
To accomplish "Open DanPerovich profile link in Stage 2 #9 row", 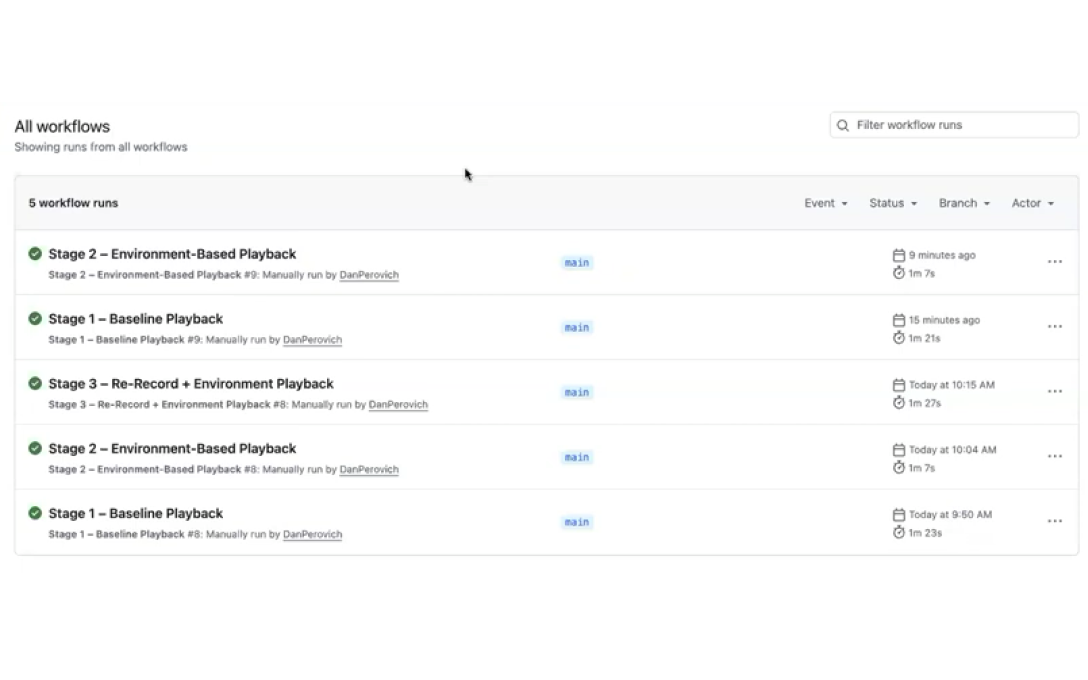I will [x=369, y=275].
